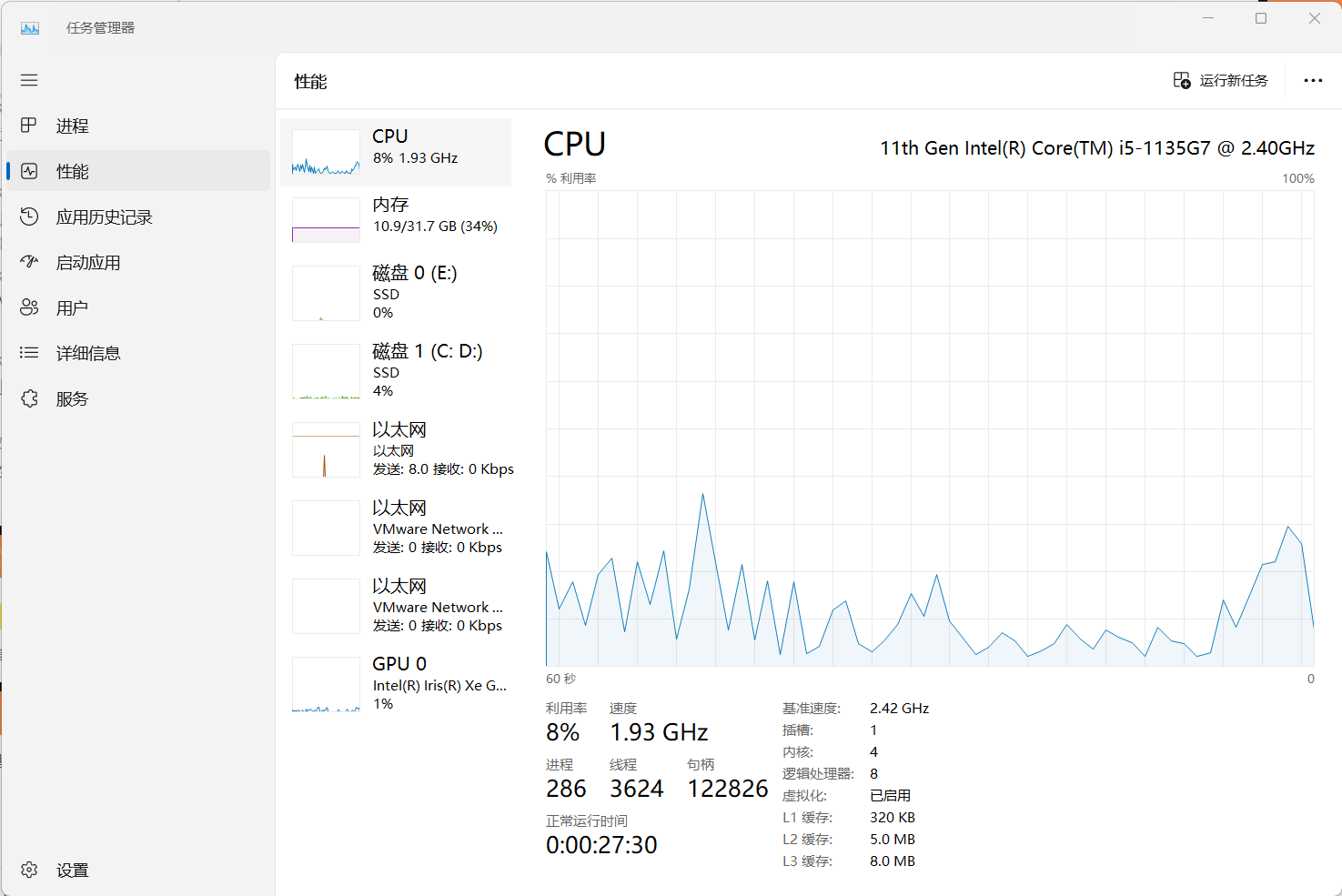Switch to 启动应用 tab label
The width and height of the screenshot is (1342, 896).
point(88,262)
